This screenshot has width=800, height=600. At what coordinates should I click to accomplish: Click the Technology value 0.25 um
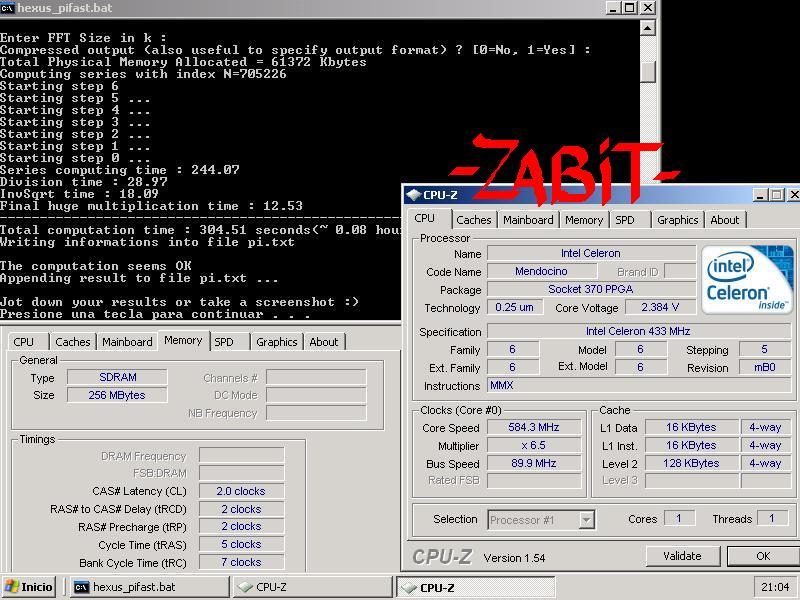(x=514, y=307)
